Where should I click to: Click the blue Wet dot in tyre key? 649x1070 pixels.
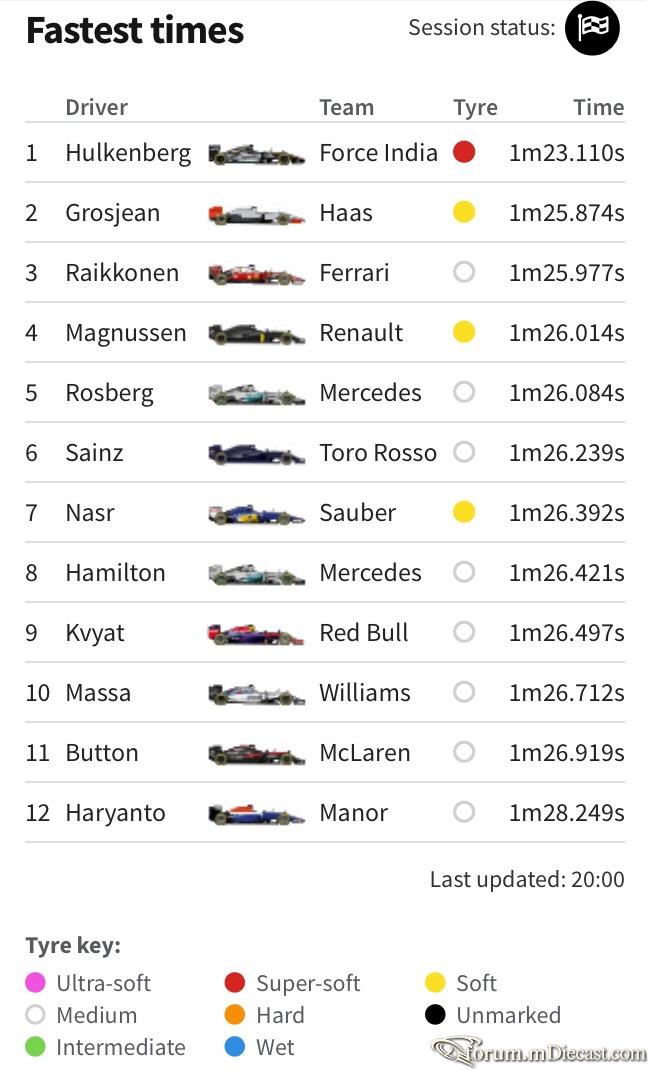[x=235, y=1047]
